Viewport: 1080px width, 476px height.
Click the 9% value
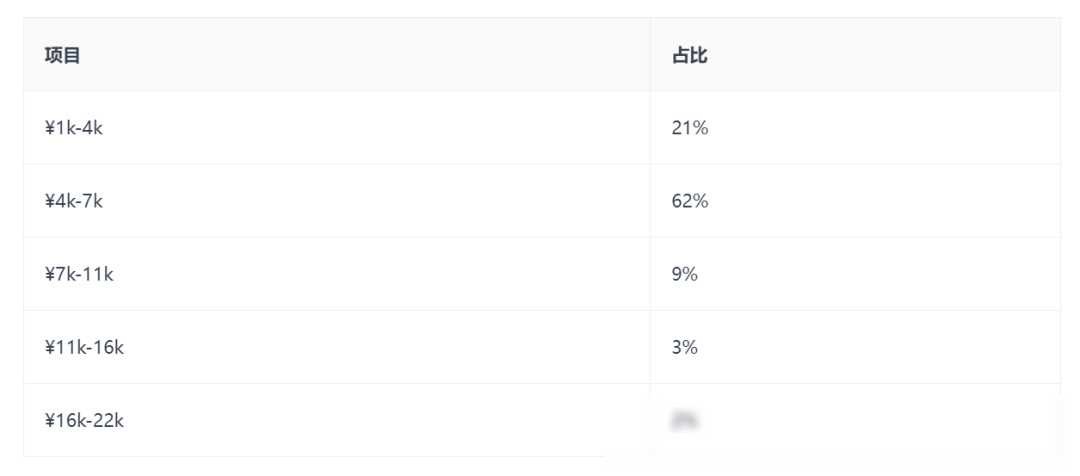[x=685, y=274]
